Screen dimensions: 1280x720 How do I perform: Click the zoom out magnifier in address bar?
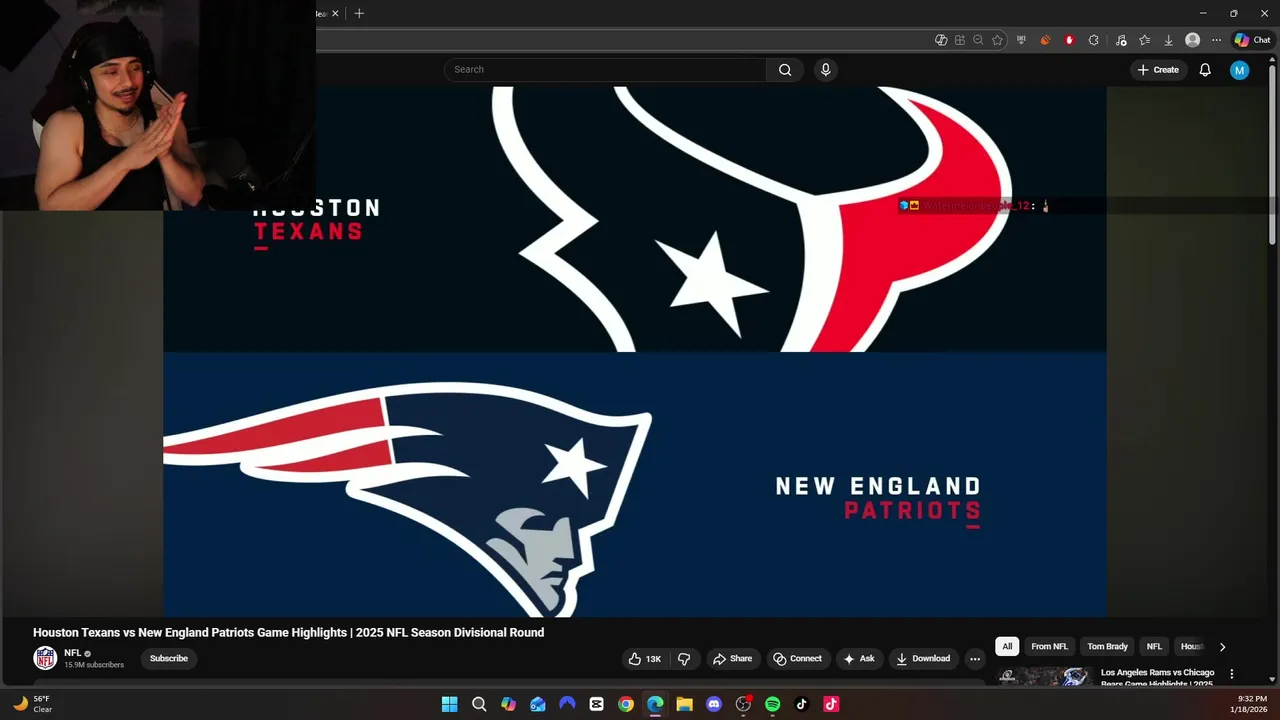pos(978,40)
